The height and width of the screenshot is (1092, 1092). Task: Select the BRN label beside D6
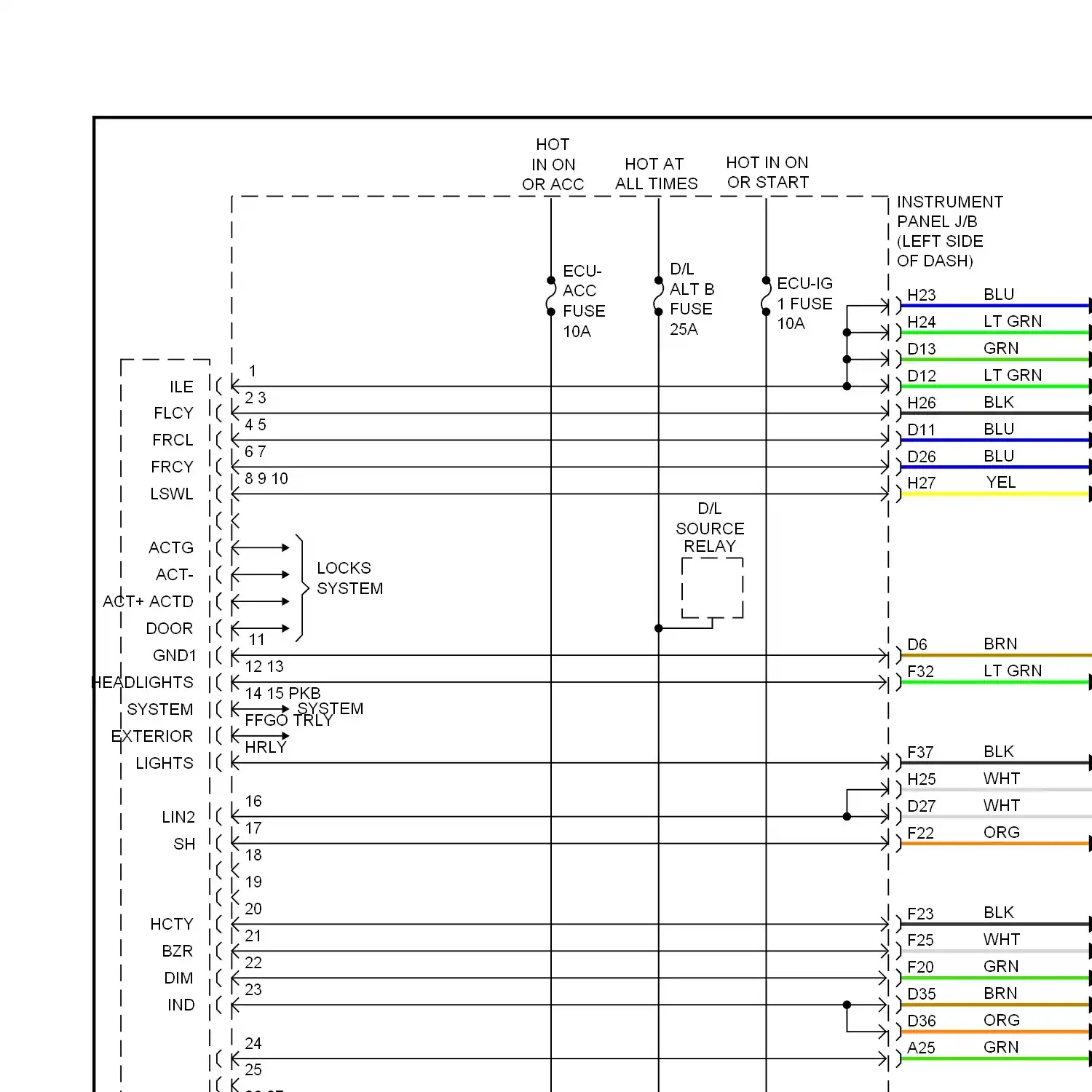point(1000,644)
